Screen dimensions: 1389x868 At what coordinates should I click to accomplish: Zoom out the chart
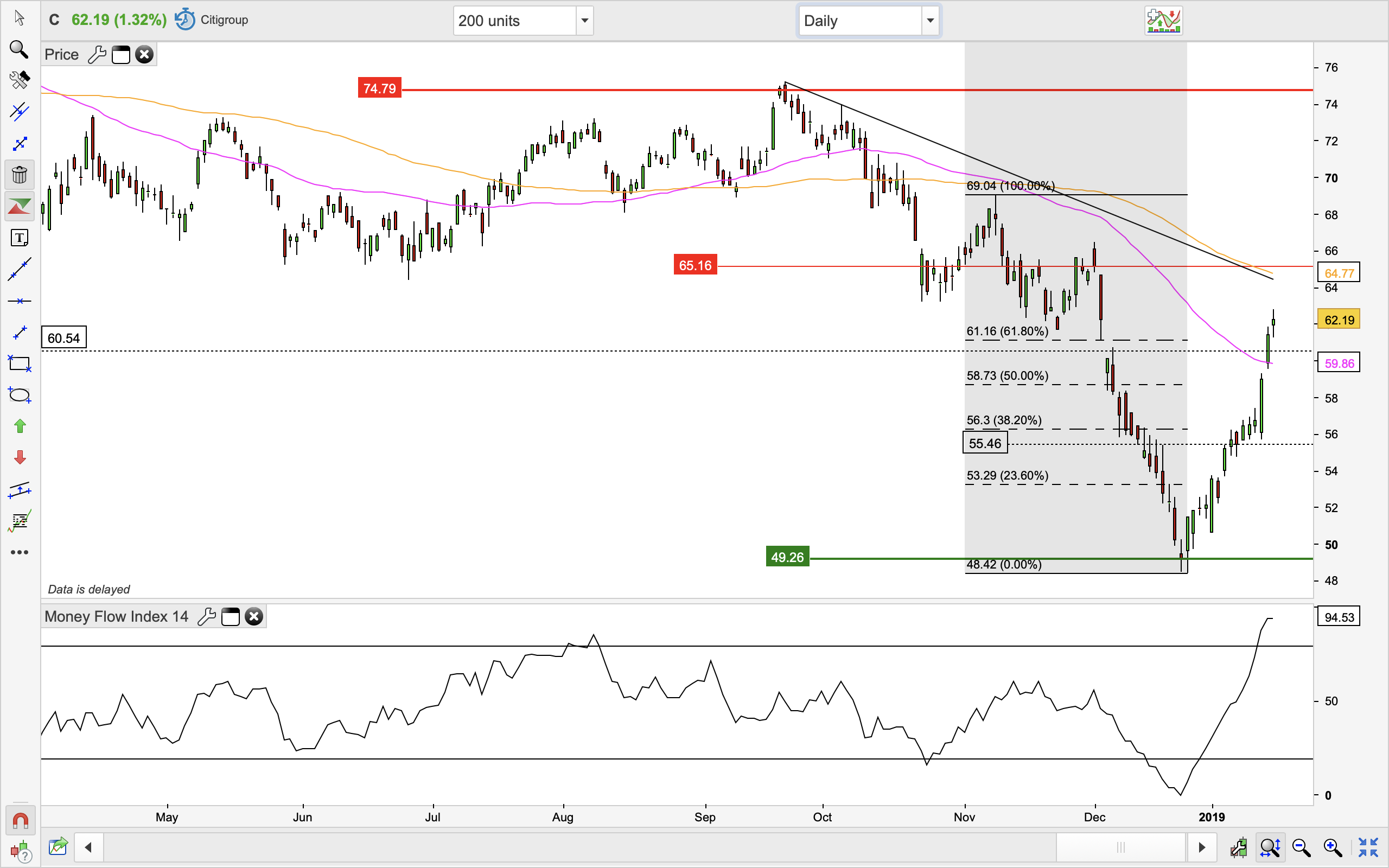[1301, 847]
